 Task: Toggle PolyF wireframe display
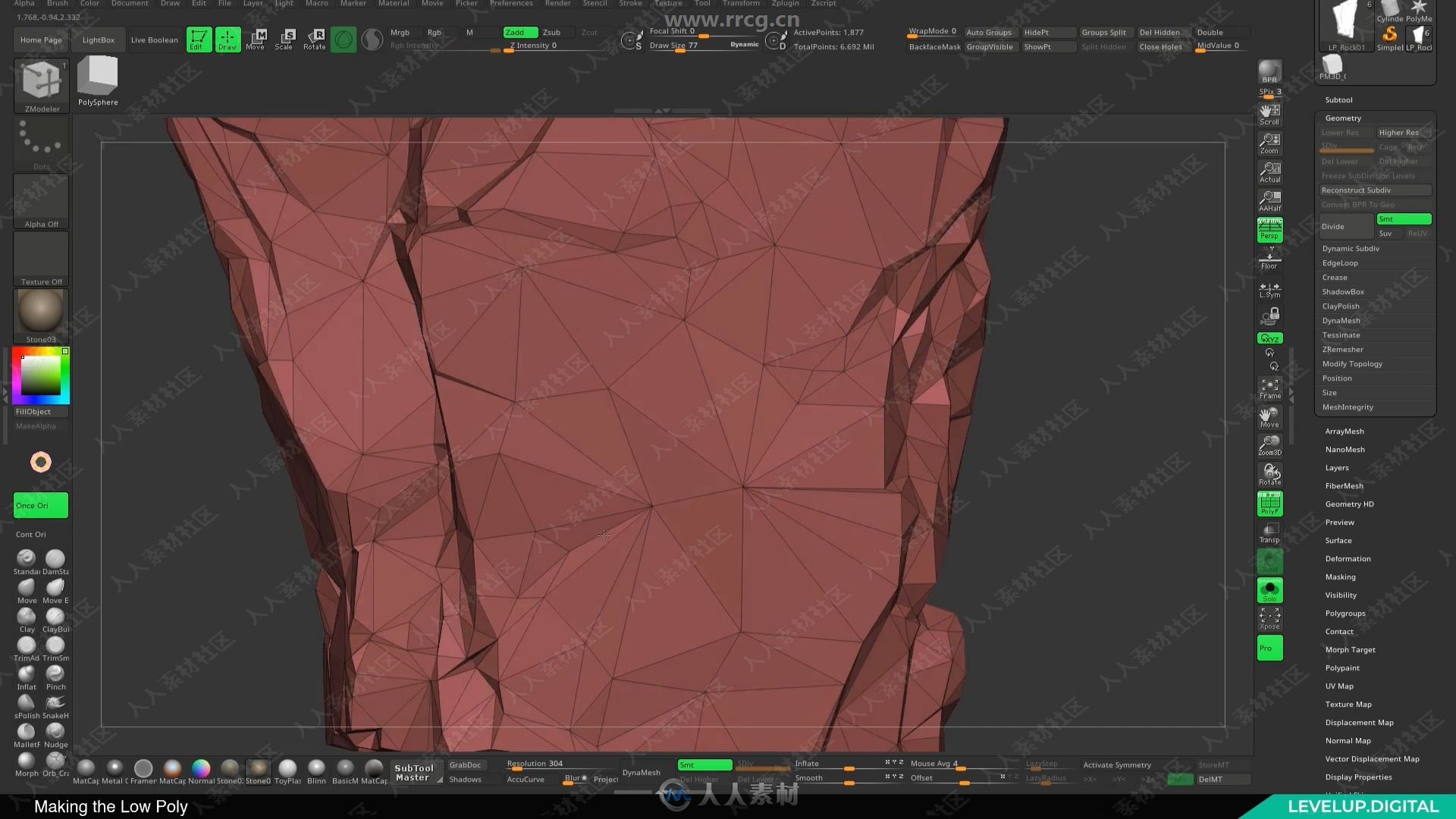(x=1269, y=504)
